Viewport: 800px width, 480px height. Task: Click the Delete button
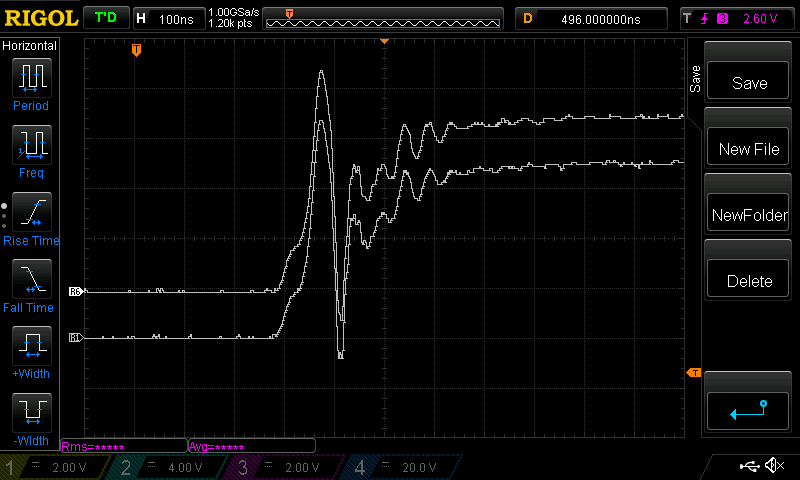(x=748, y=281)
